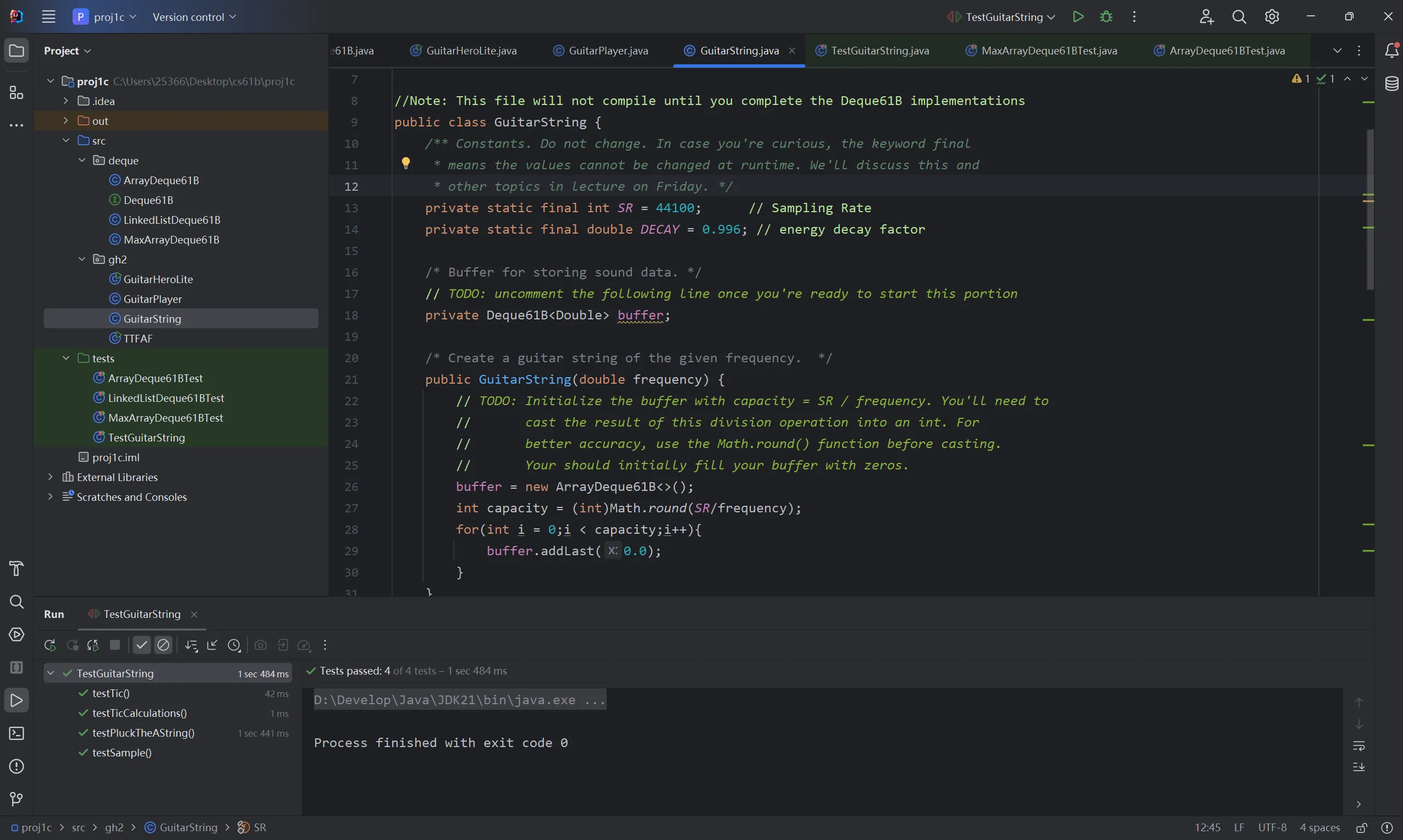Toggle the Run tool window in sidebar

click(16, 701)
